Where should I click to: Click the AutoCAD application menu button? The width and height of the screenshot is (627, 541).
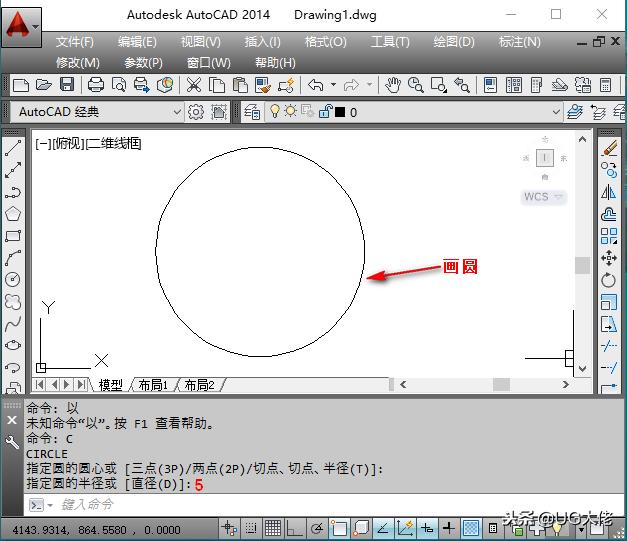click(22, 22)
